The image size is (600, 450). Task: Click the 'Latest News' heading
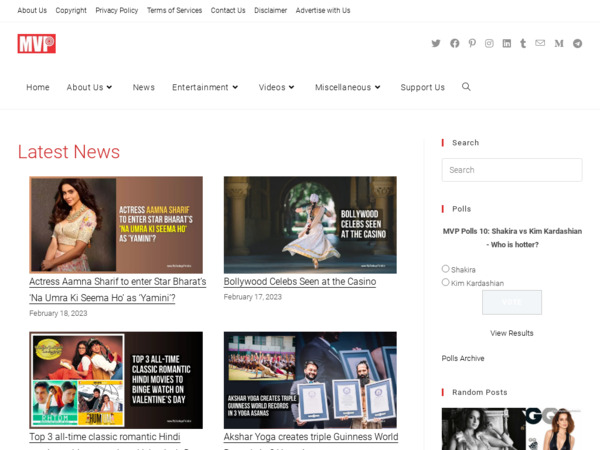pos(69,152)
